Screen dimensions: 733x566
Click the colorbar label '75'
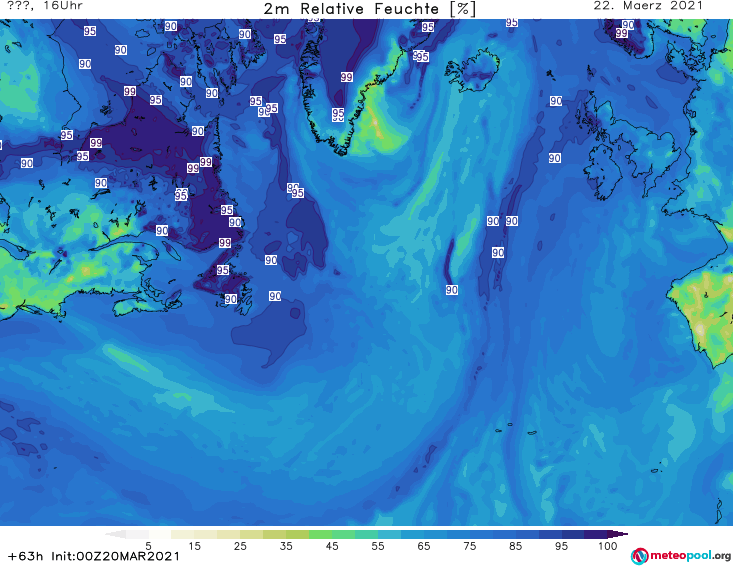[x=469, y=546]
